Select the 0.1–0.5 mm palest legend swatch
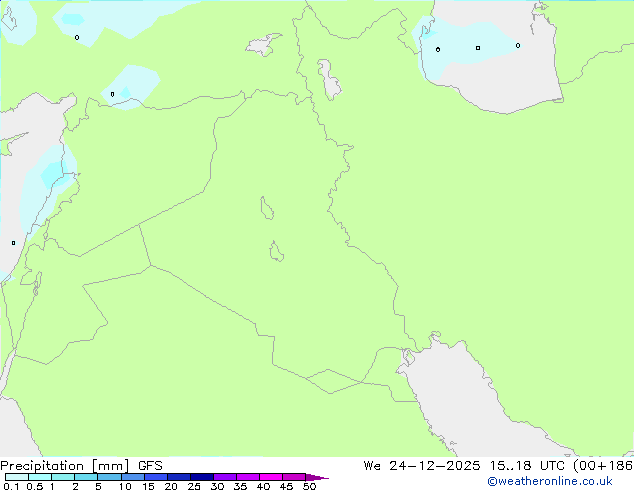The width and height of the screenshot is (634, 490). (x=17, y=477)
